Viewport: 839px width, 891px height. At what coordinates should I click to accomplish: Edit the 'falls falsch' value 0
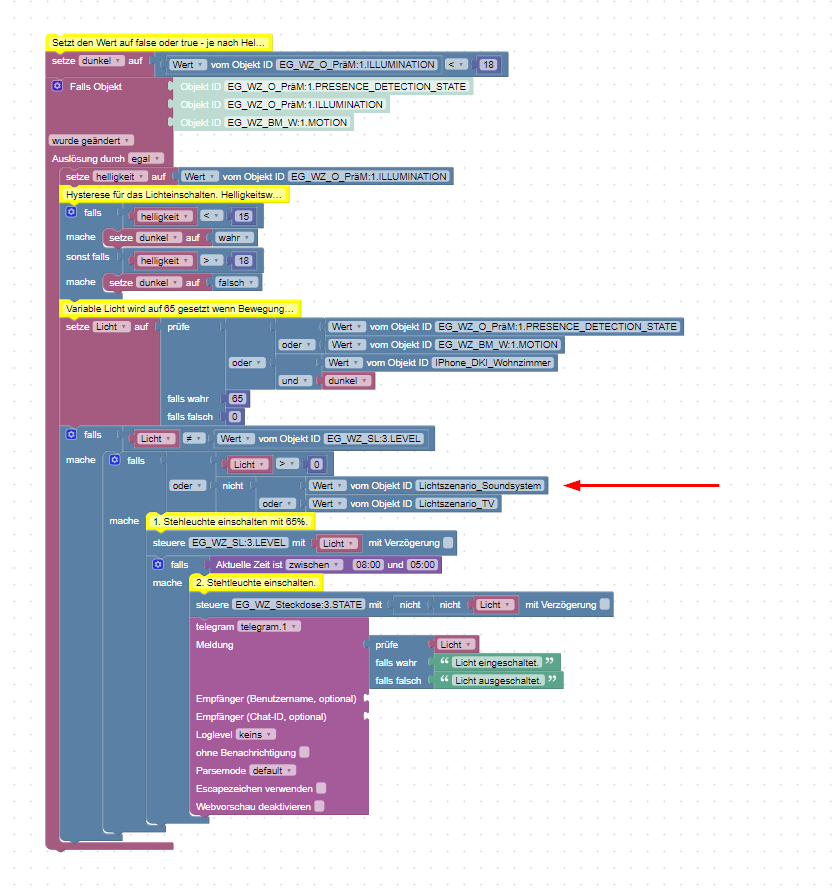tap(234, 417)
